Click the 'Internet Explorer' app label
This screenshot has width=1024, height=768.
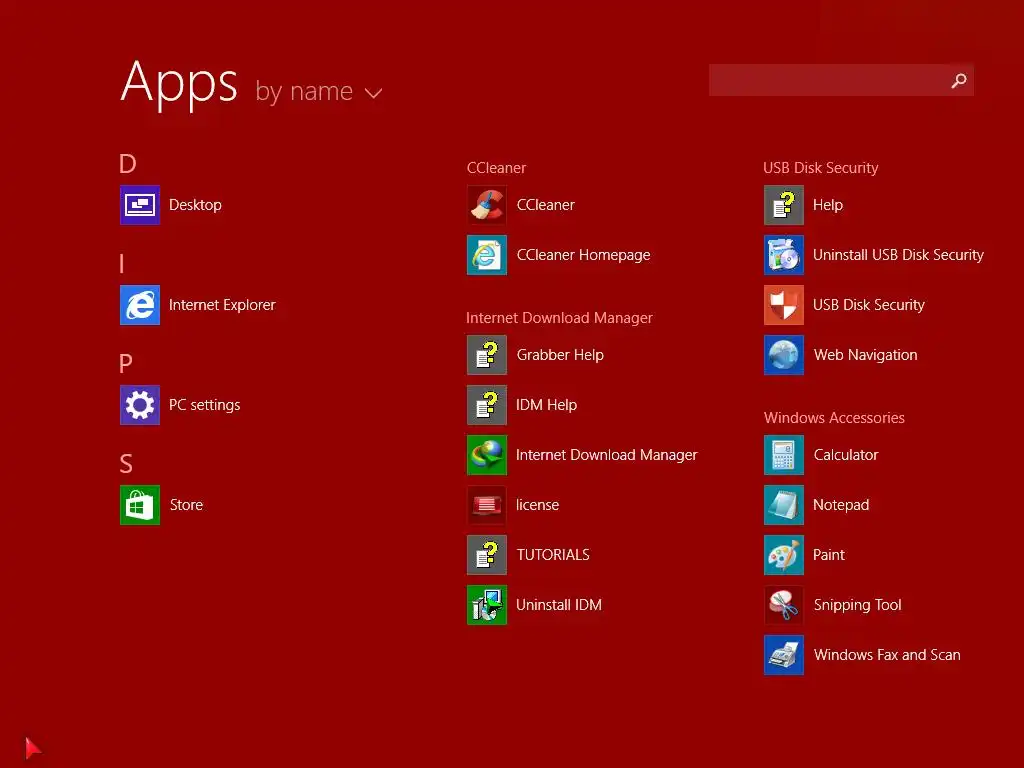222,305
